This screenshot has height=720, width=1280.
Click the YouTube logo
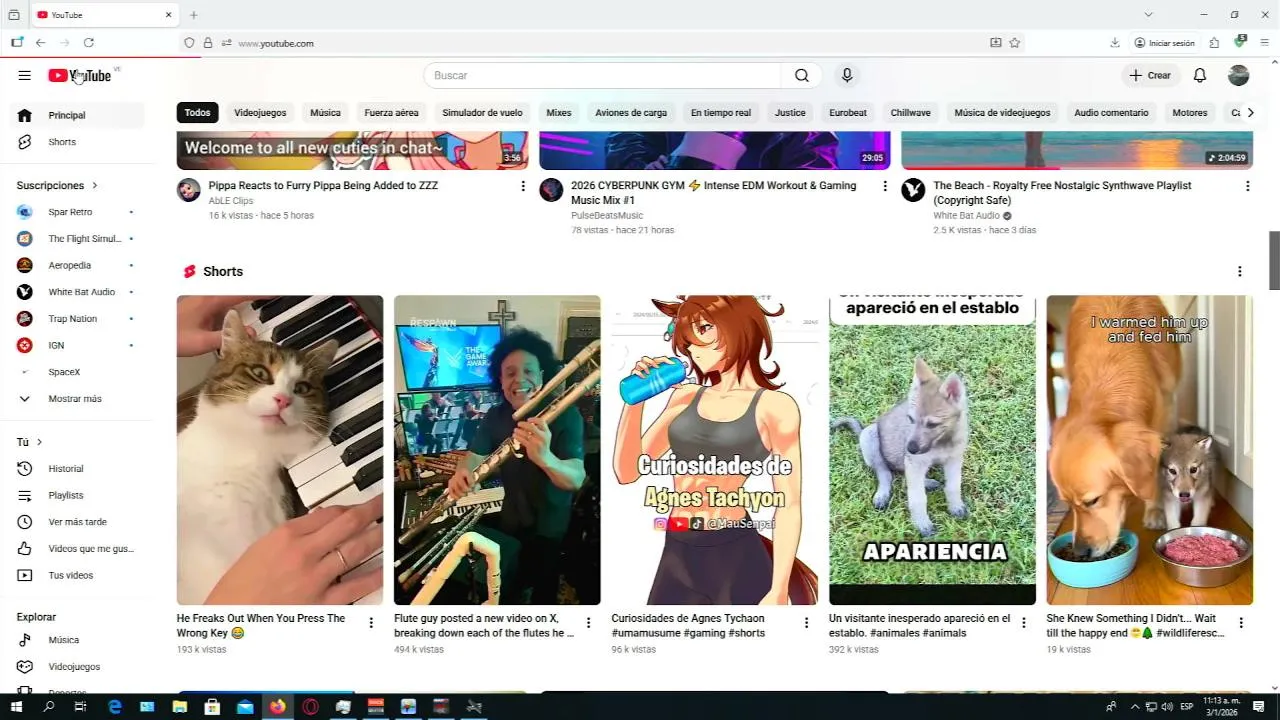tap(80, 75)
